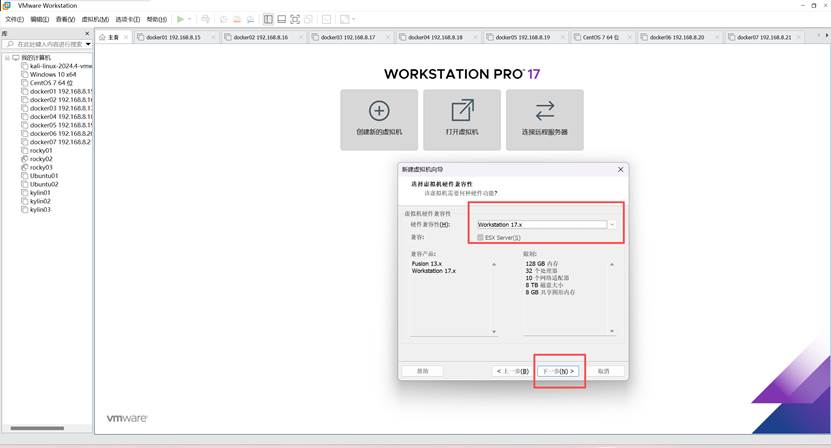Screen dimensions: 831x448
Task: Open the 查看(V) menu
Action: pyautogui.click(x=65, y=19)
